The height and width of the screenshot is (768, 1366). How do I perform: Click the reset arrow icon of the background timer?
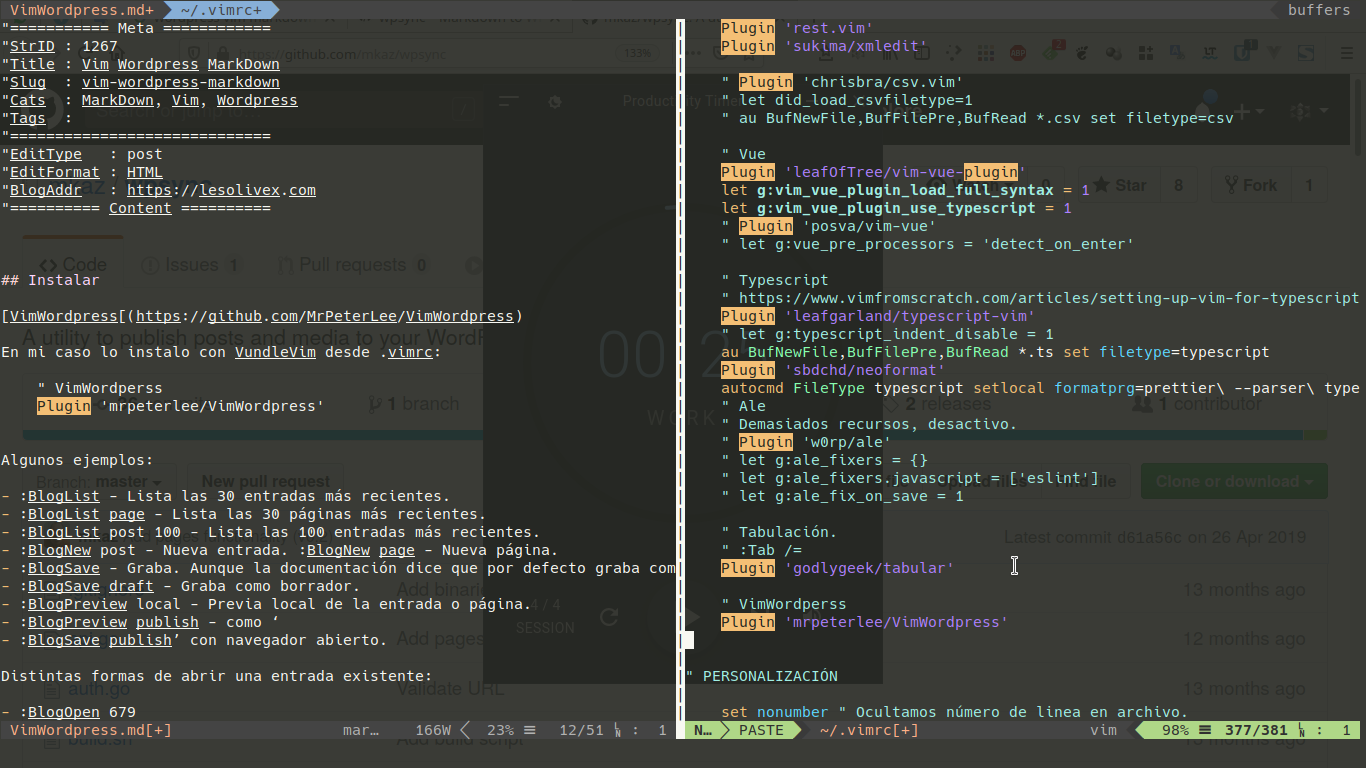click(609, 618)
